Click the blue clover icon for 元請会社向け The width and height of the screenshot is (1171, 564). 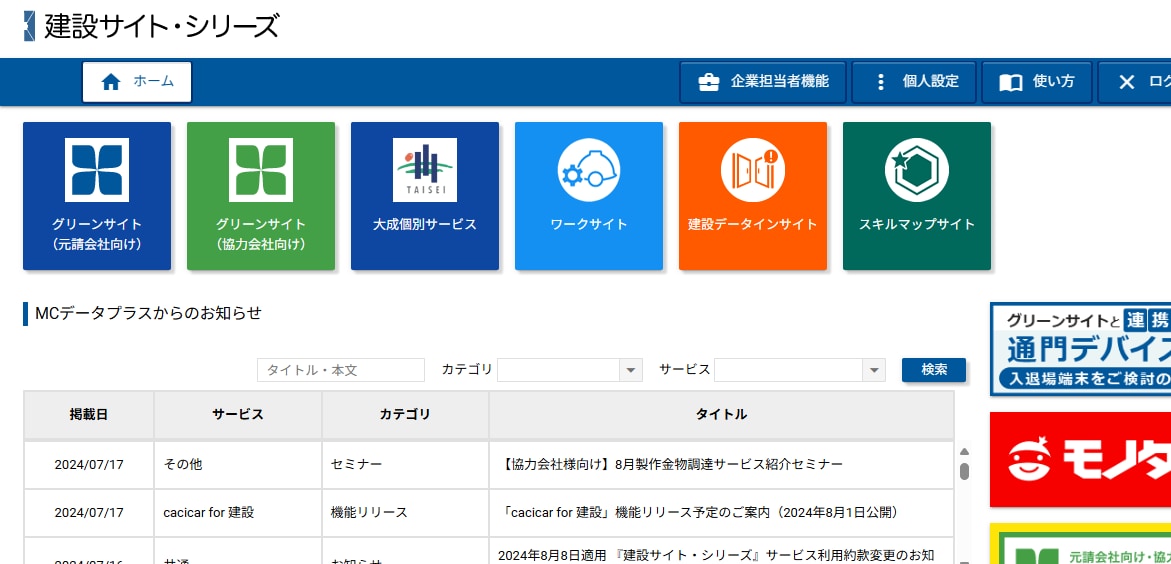pos(97,170)
